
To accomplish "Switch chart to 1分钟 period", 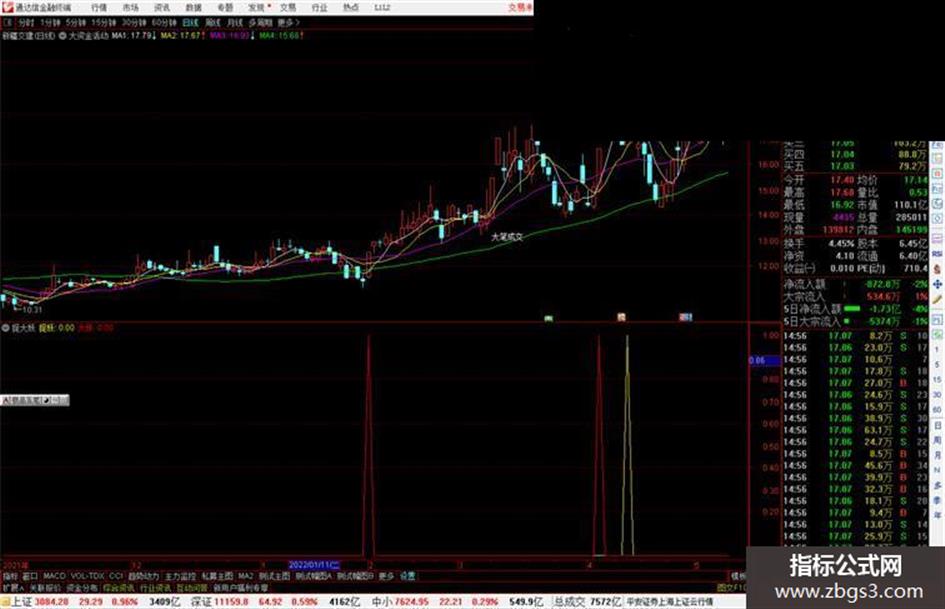I will 50,22.
